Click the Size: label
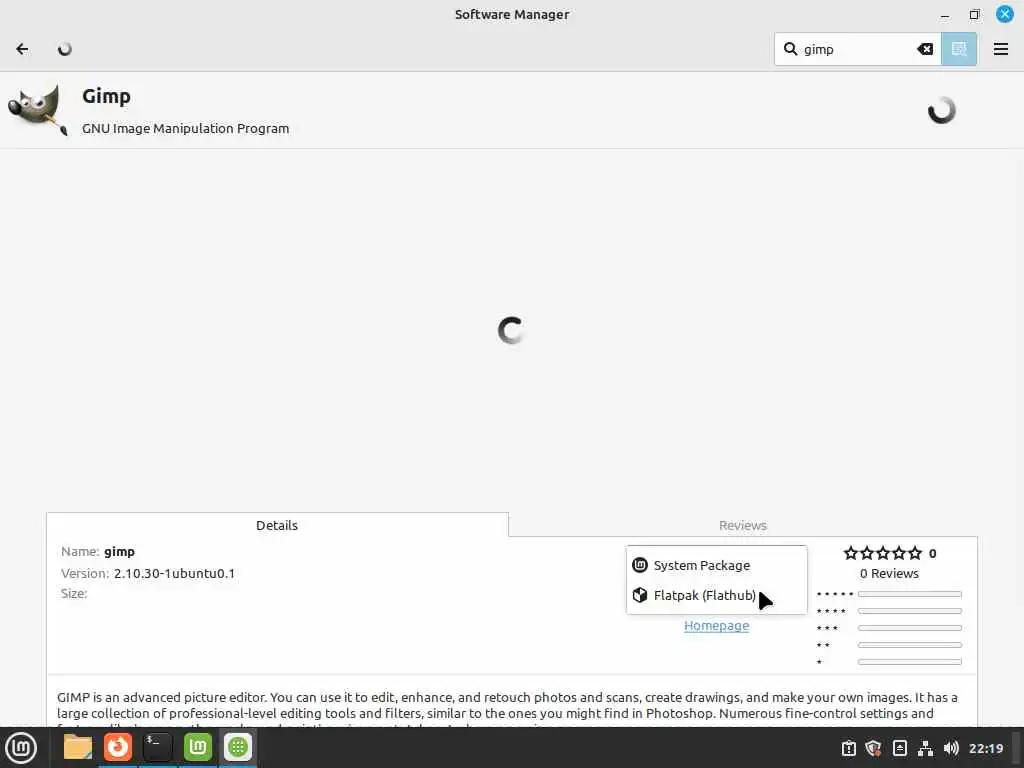 [x=74, y=594]
